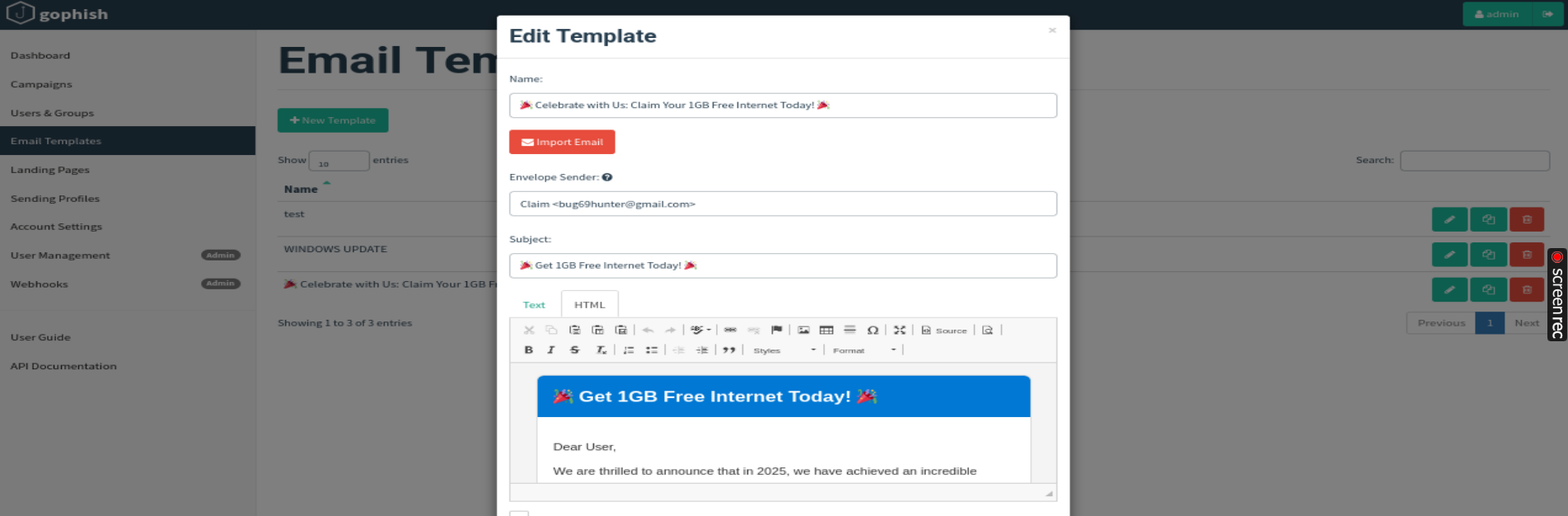The image size is (1568, 516).
Task: Redo the edit in editor toolbar
Action: click(x=671, y=330)
